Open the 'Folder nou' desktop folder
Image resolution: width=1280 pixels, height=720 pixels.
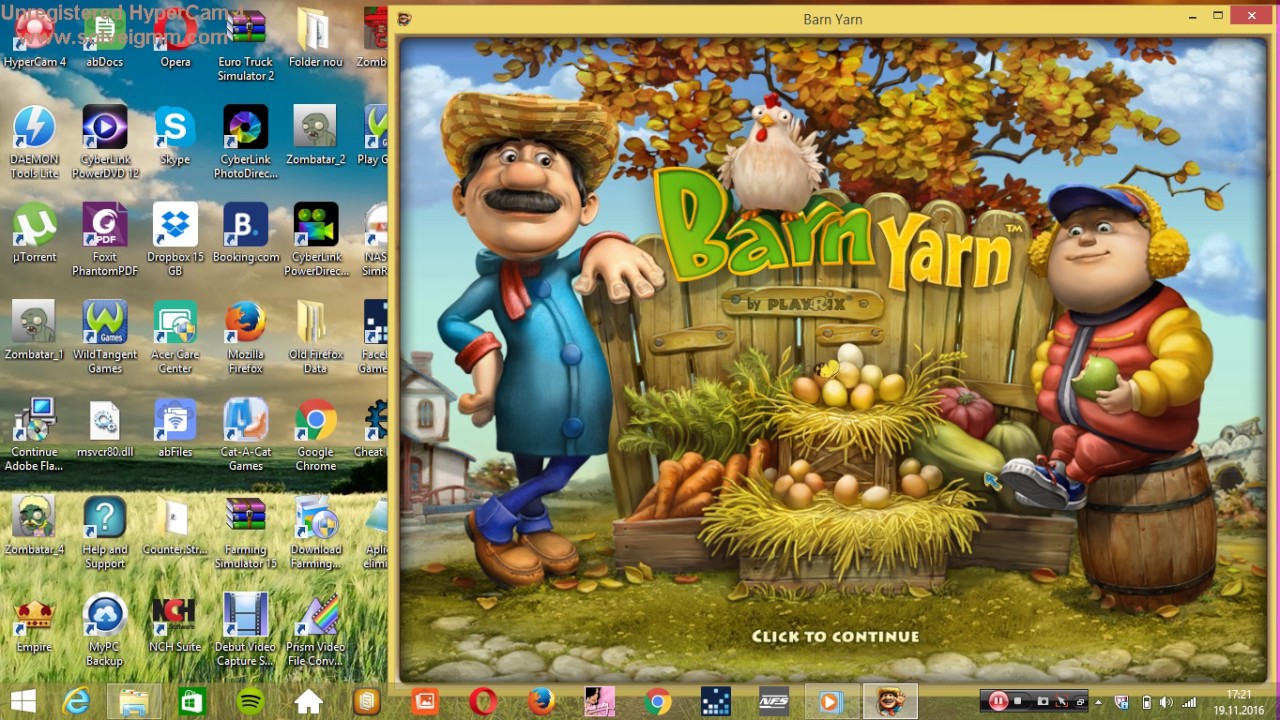pyautogui.click(x=316, y=40)
